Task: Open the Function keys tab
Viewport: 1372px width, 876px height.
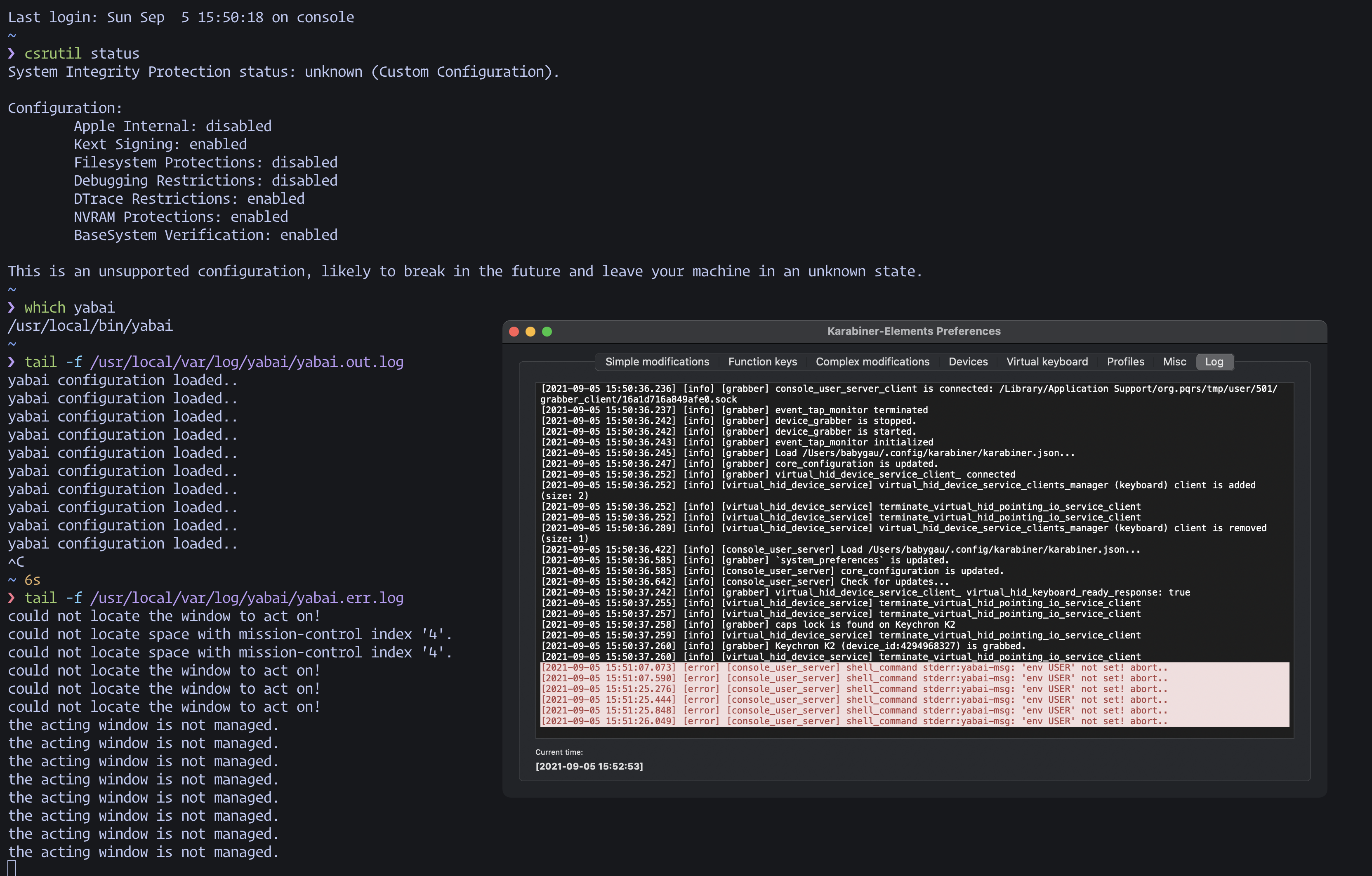Action: [x=762, y=362]
